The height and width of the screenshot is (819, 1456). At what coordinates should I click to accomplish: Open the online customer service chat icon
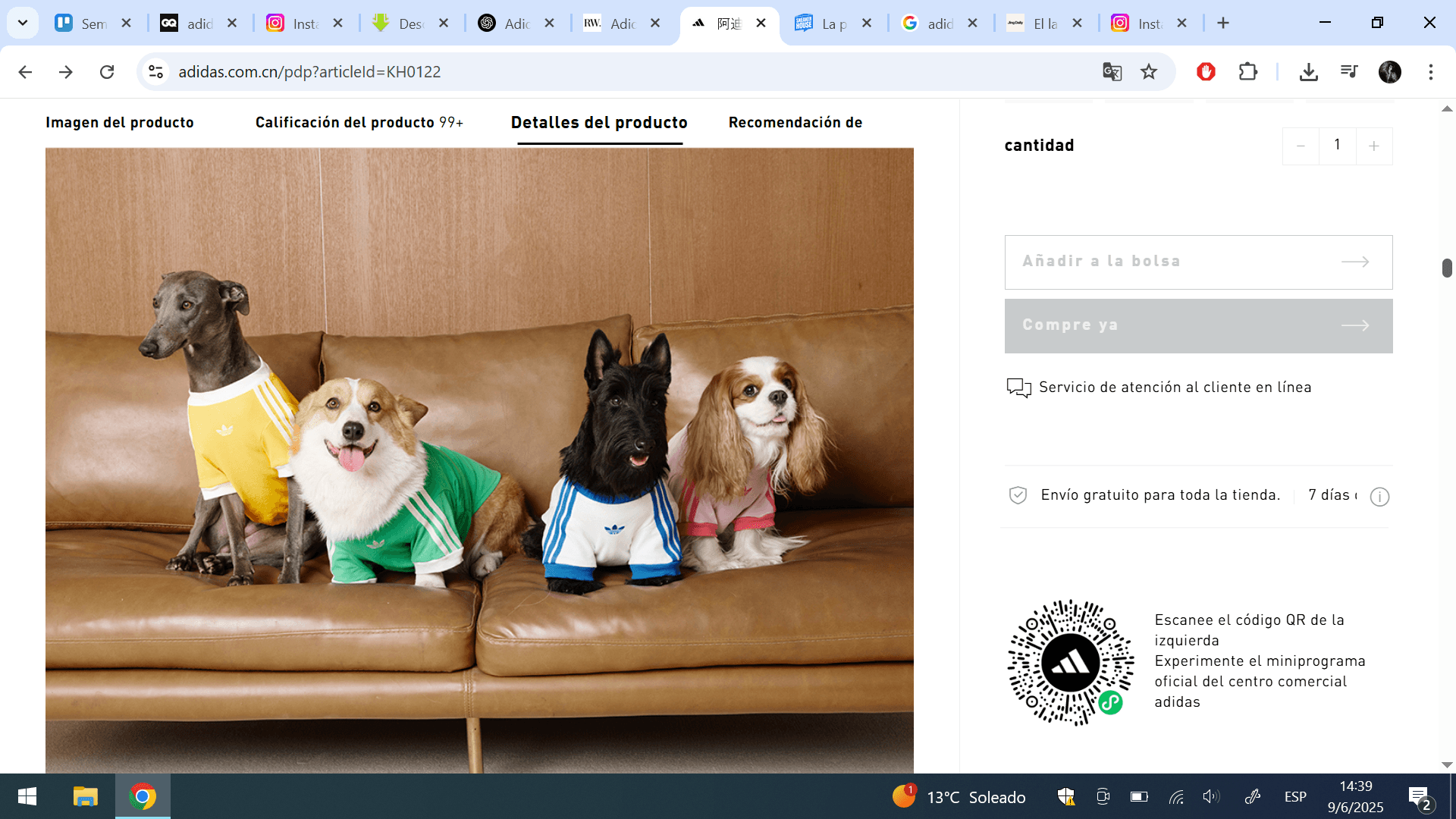coord(1018,388)
